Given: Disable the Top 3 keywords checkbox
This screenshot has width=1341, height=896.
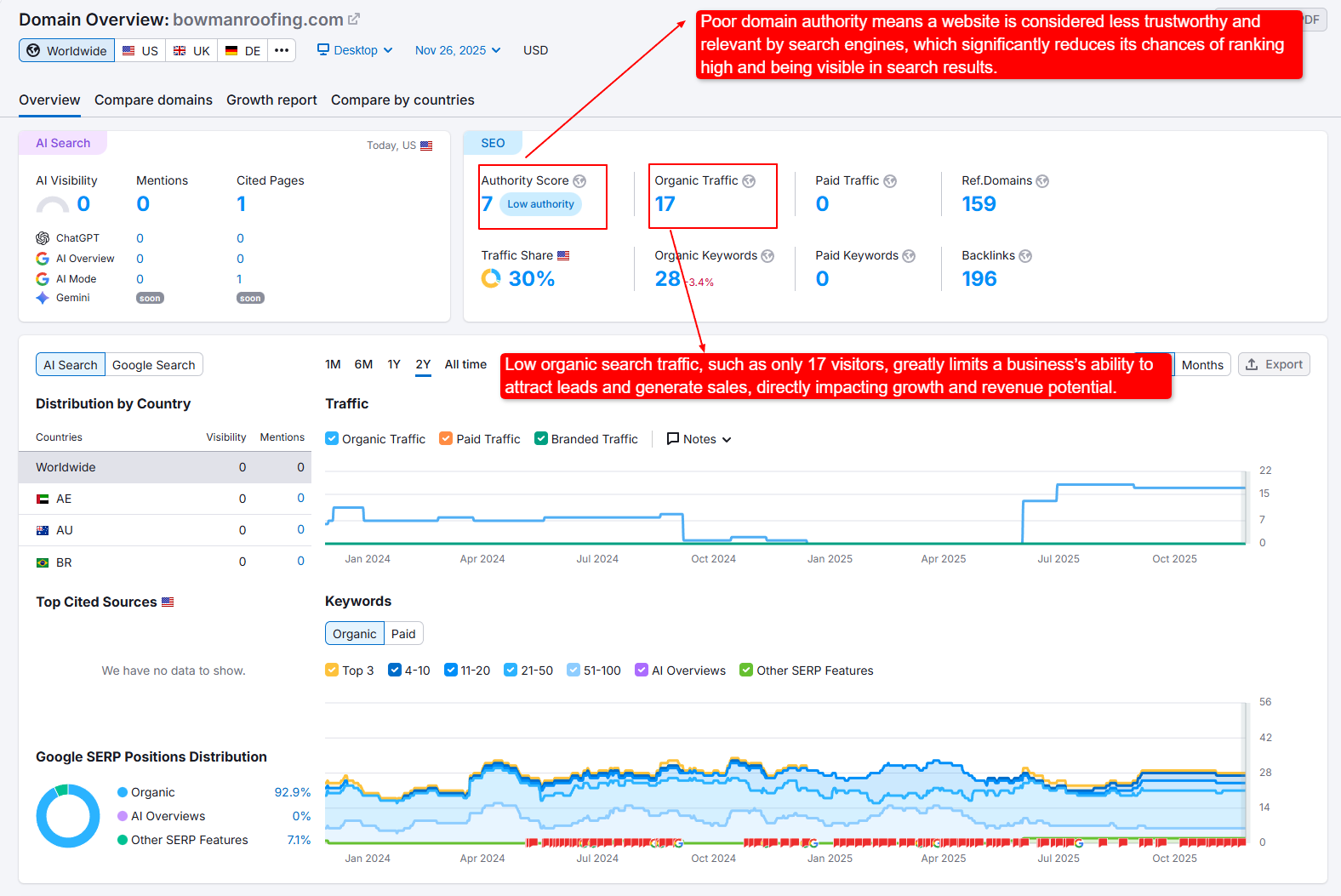Looking at the screenshot, I should (x=333, y=671).
